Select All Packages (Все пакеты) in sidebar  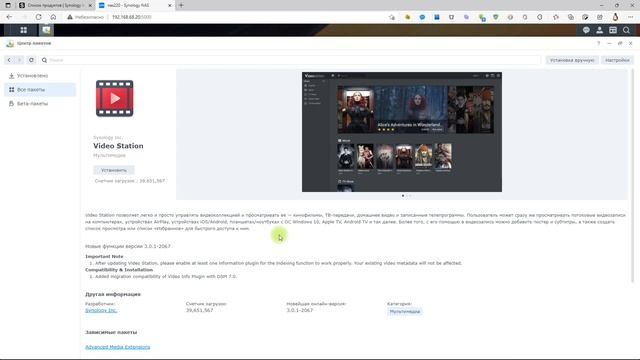pos(40,89)
